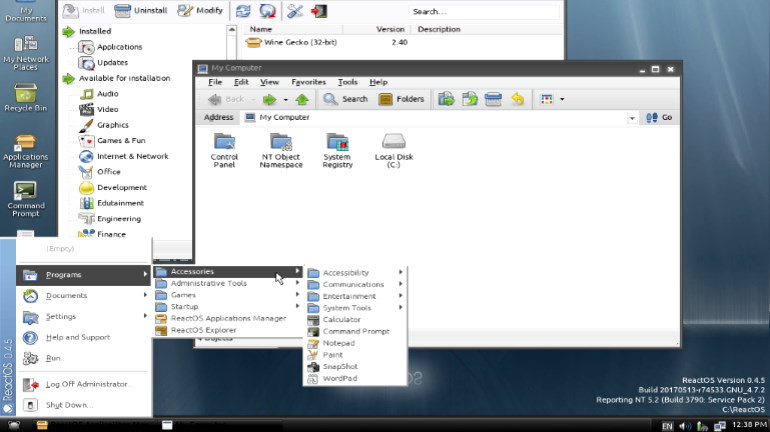Expand the Games submenu in Programs
The image size is (770, 432).
tap(228, 295)
